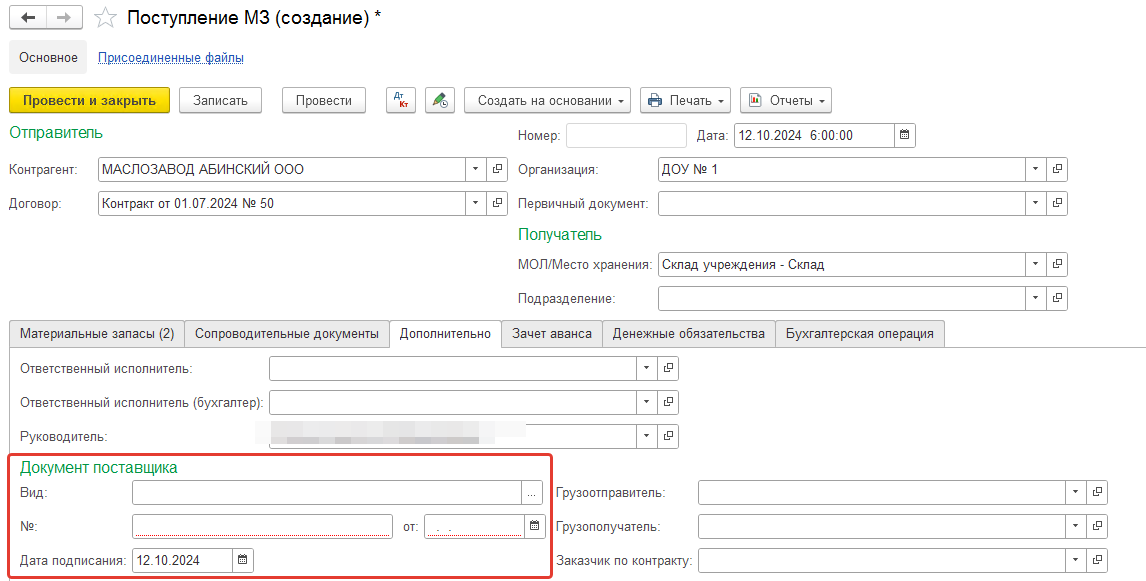The height and width of the screenshot is (581, 1146).
Task: Click the forward navigation arrow
Action: click(64, 18)
